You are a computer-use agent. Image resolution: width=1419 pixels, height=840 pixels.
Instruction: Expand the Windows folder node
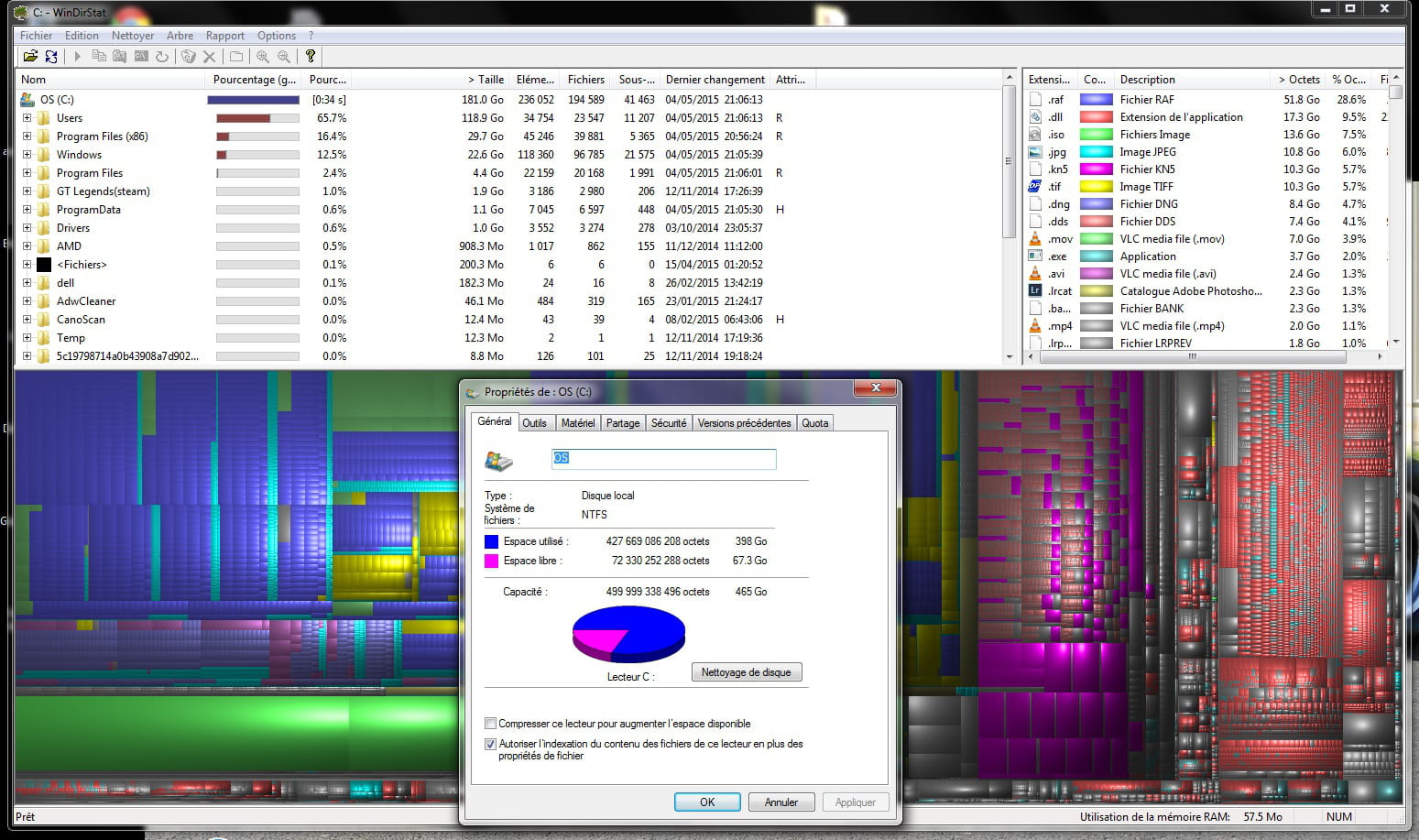[x=27, y=154]
